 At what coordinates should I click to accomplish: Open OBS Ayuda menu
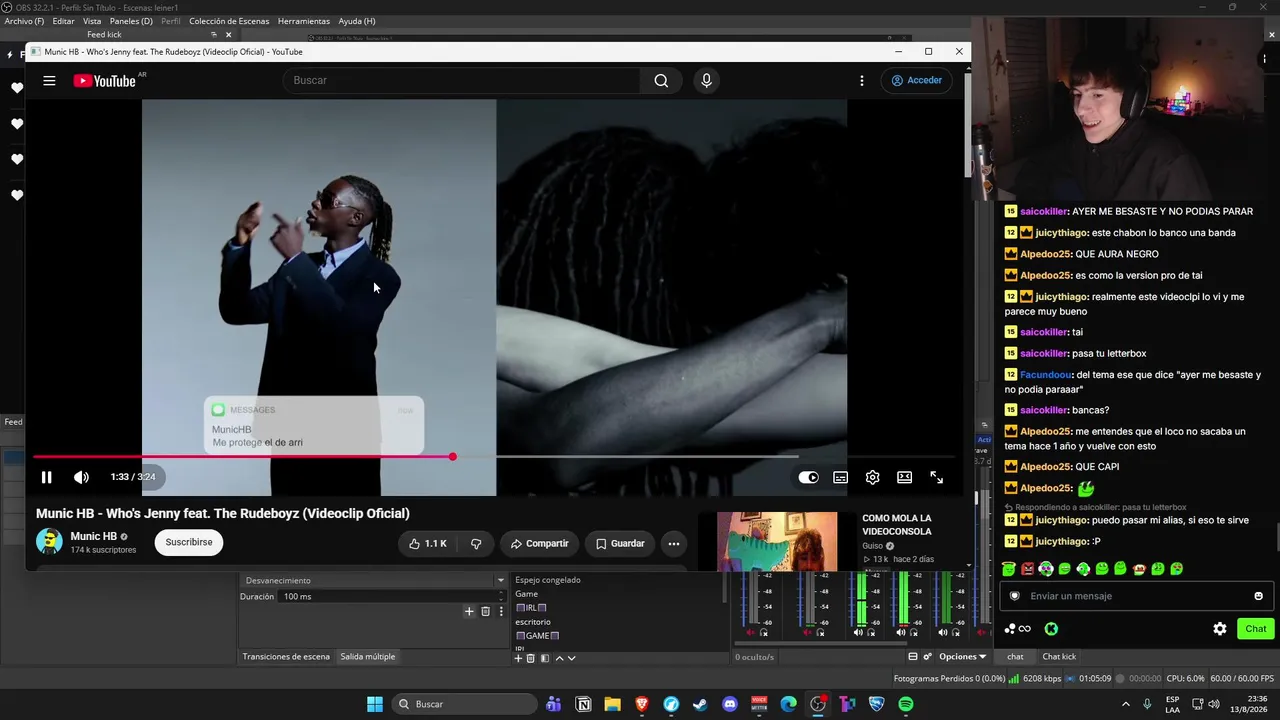click(x=357, y=21)
